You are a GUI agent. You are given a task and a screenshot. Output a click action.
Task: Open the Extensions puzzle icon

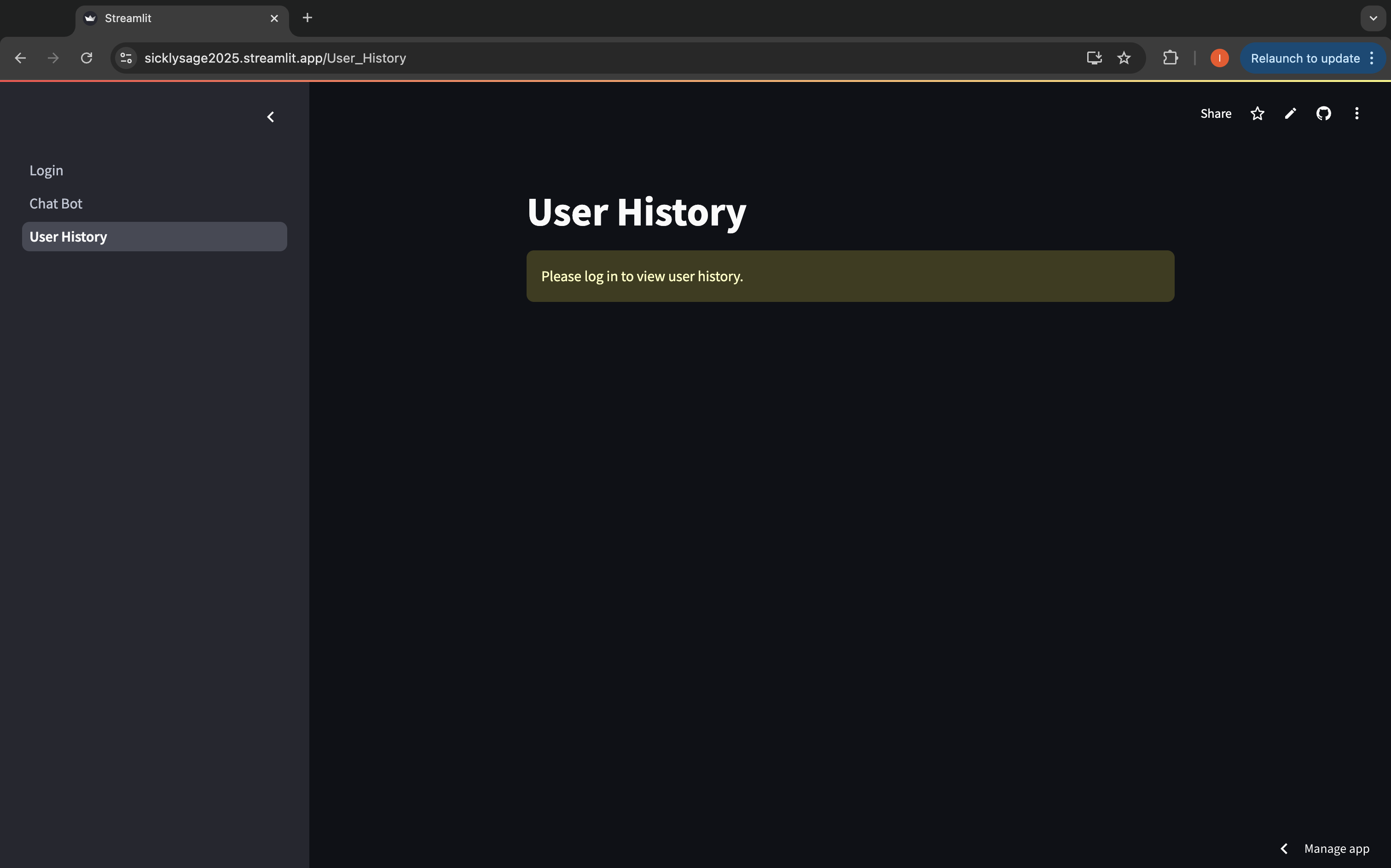point(1170,58)
